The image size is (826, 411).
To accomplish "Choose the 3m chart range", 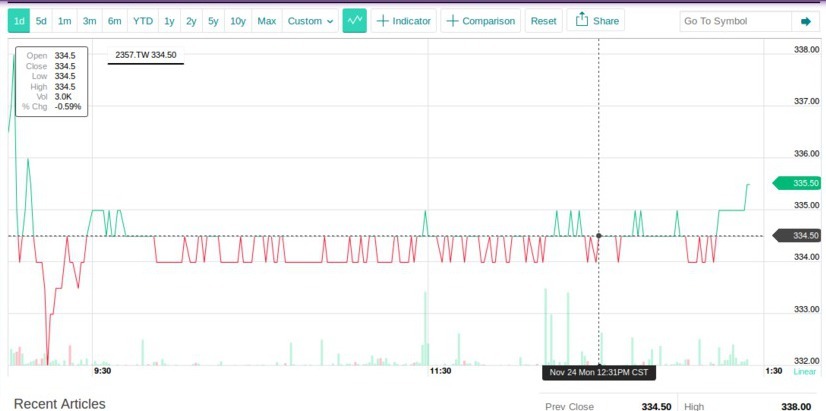I will [90, 21].
